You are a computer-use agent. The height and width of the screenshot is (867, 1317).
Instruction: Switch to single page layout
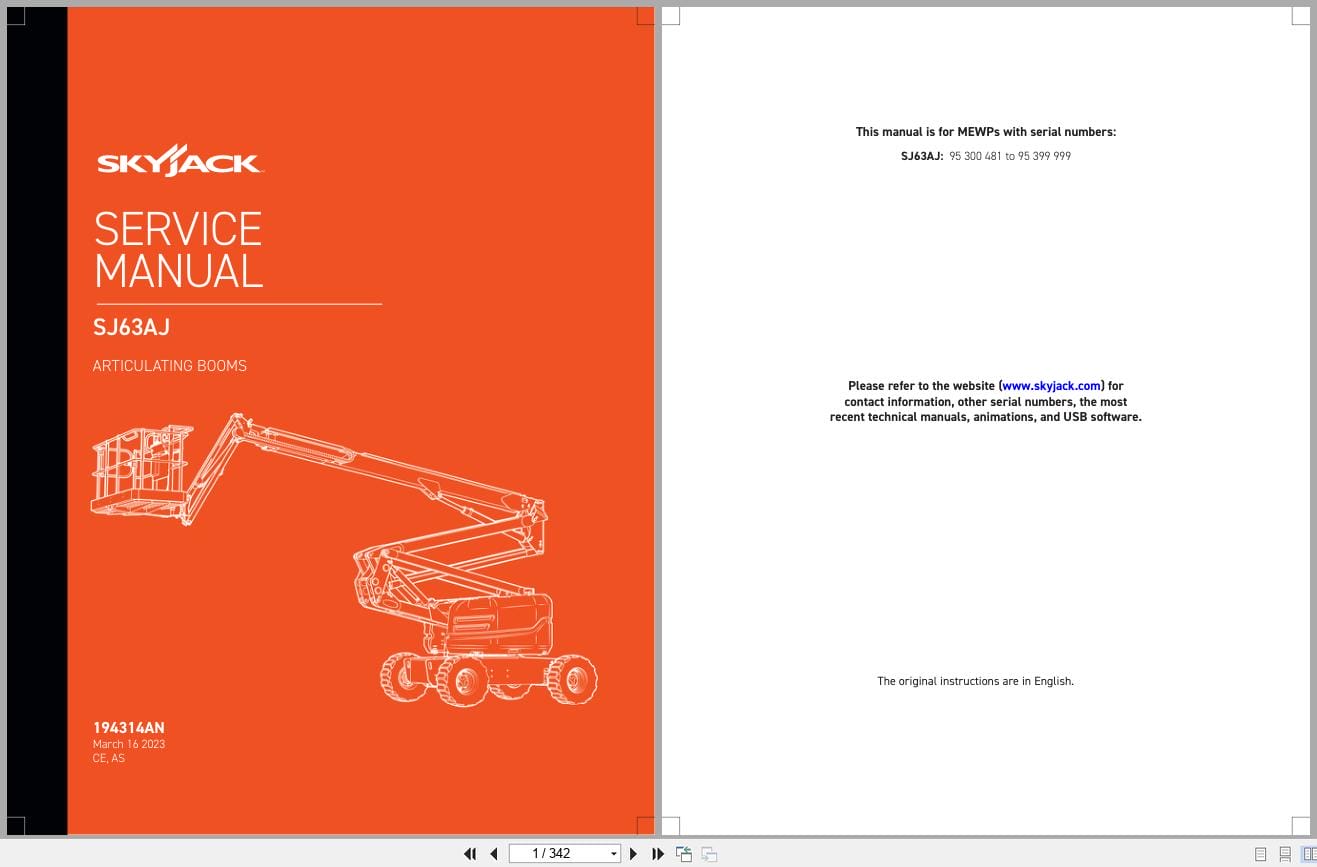(x=1260, y=854)
